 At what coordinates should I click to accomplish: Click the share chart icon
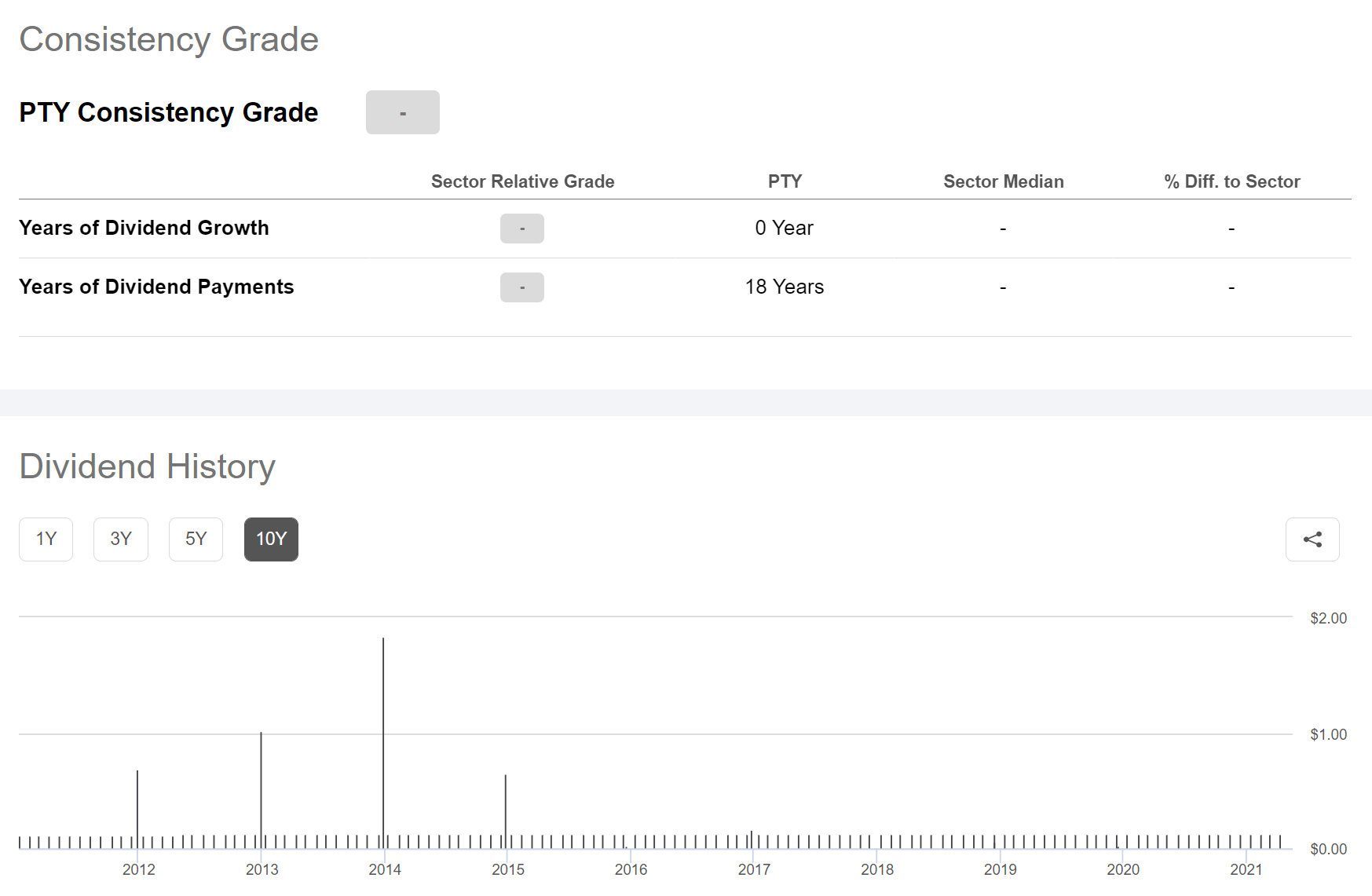[1312, 539]
